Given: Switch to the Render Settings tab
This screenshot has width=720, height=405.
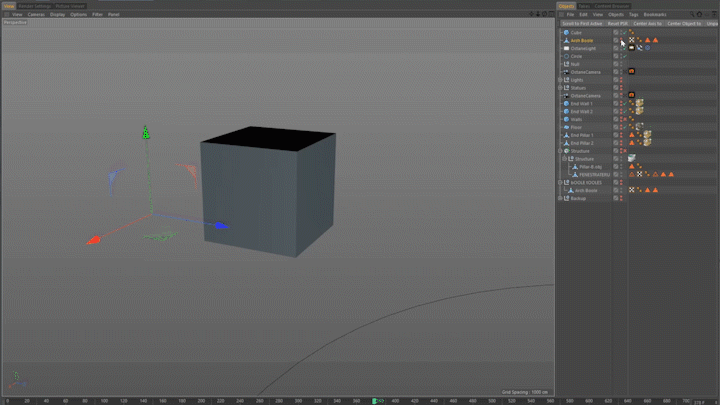Looking at the screenshot, I should coord(34,5).
